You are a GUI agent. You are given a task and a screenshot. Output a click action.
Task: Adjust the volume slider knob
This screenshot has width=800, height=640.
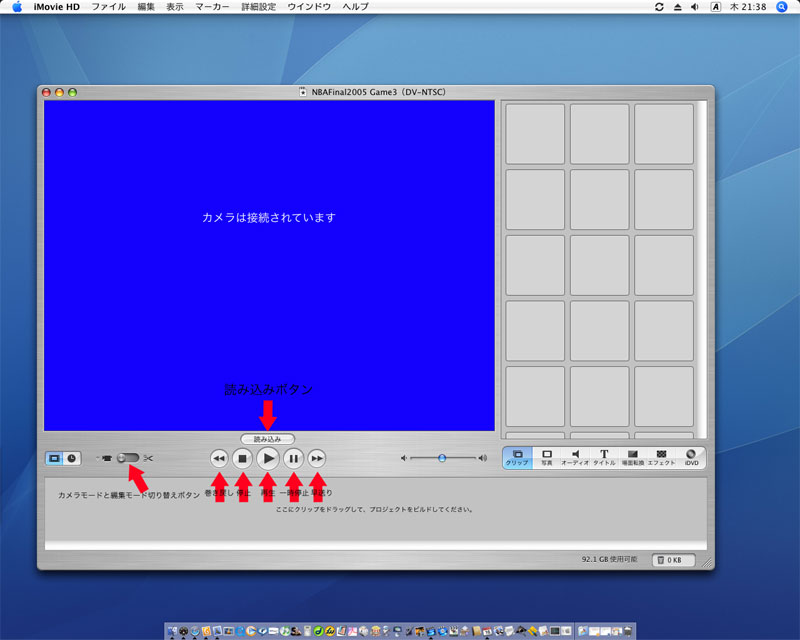[x=441, y=458]
